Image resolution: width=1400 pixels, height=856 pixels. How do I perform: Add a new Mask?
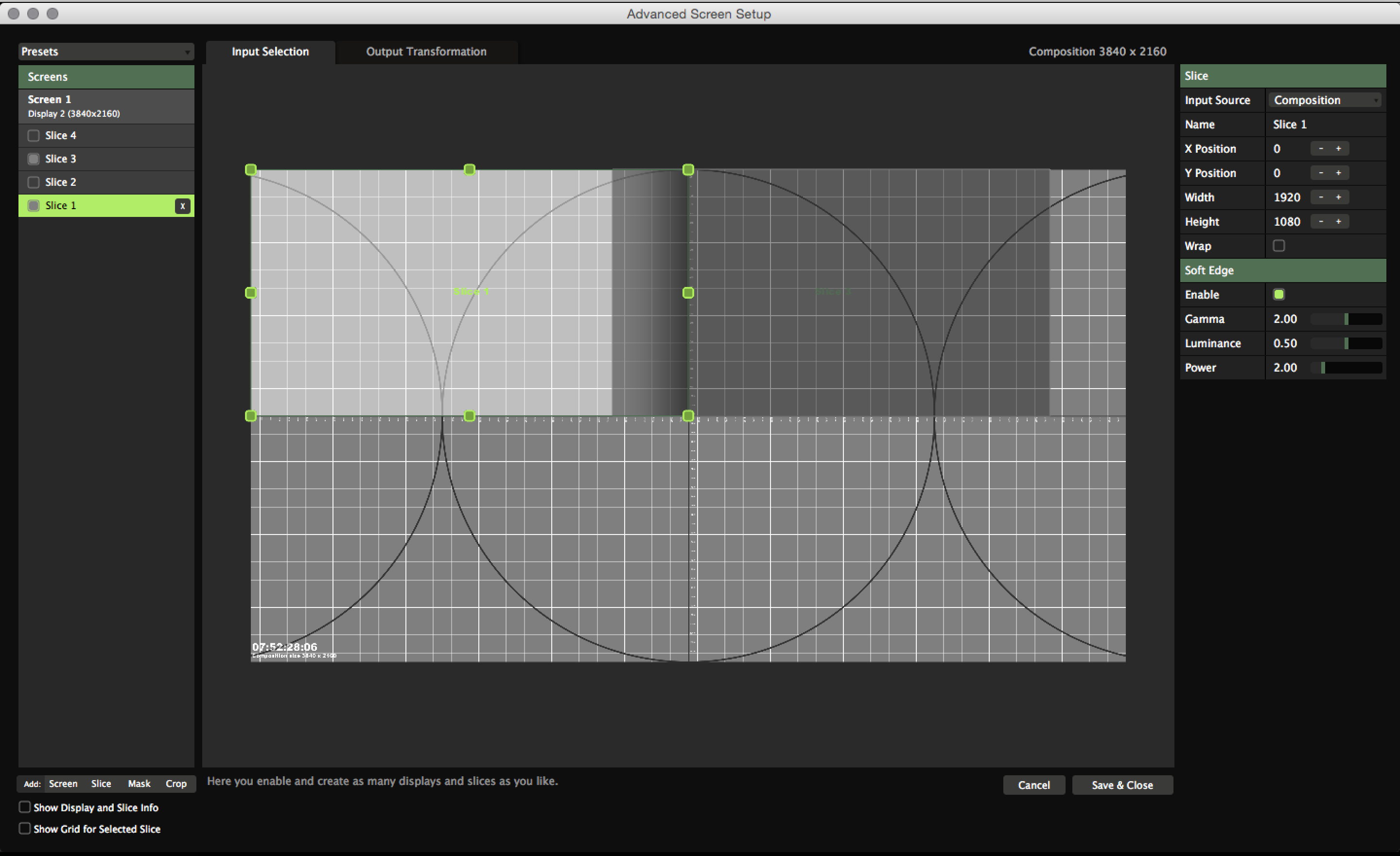139,784
